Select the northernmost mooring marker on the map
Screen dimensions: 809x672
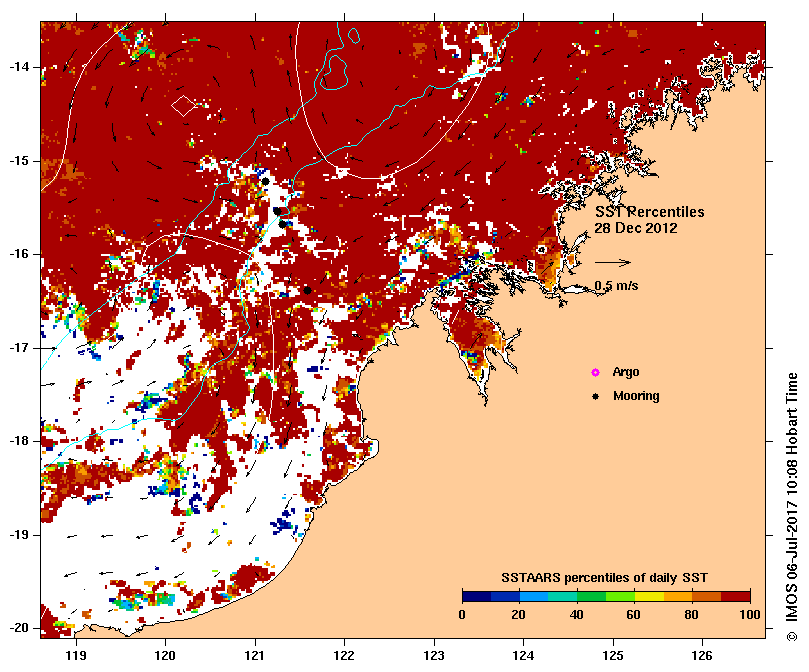click(265, 181)
